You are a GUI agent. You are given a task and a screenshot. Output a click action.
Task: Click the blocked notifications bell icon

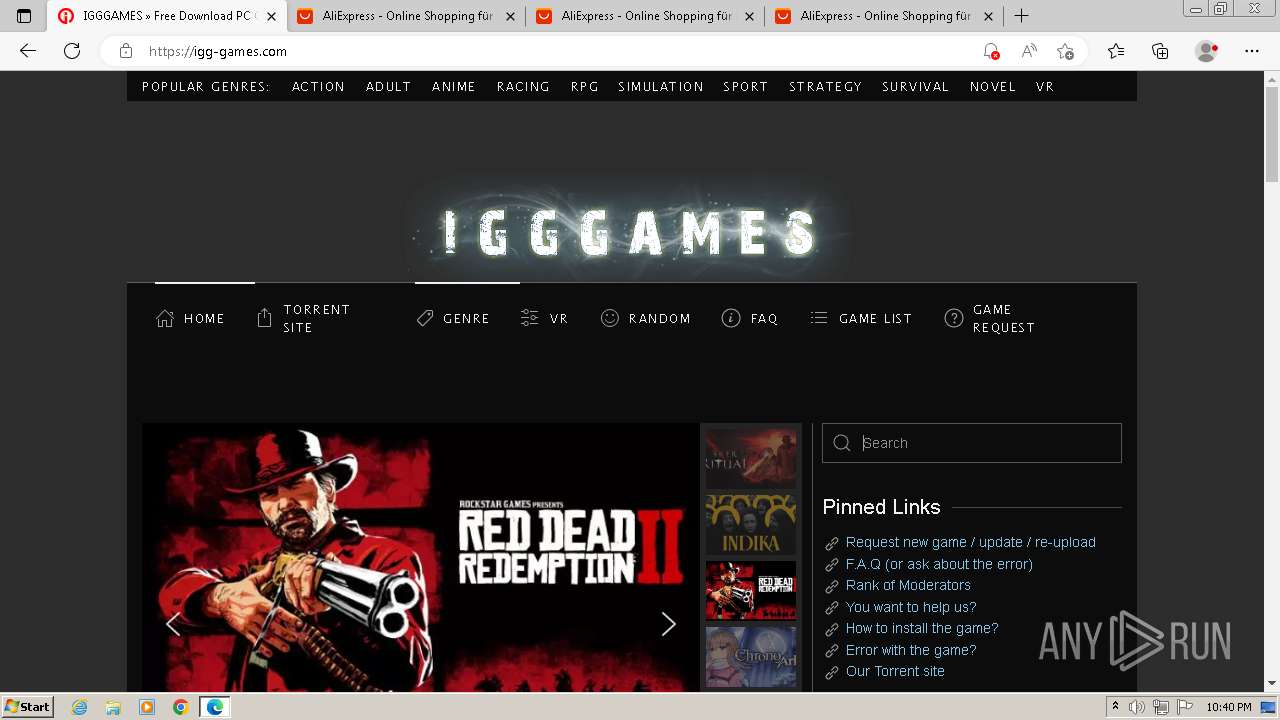coord(991,51)
